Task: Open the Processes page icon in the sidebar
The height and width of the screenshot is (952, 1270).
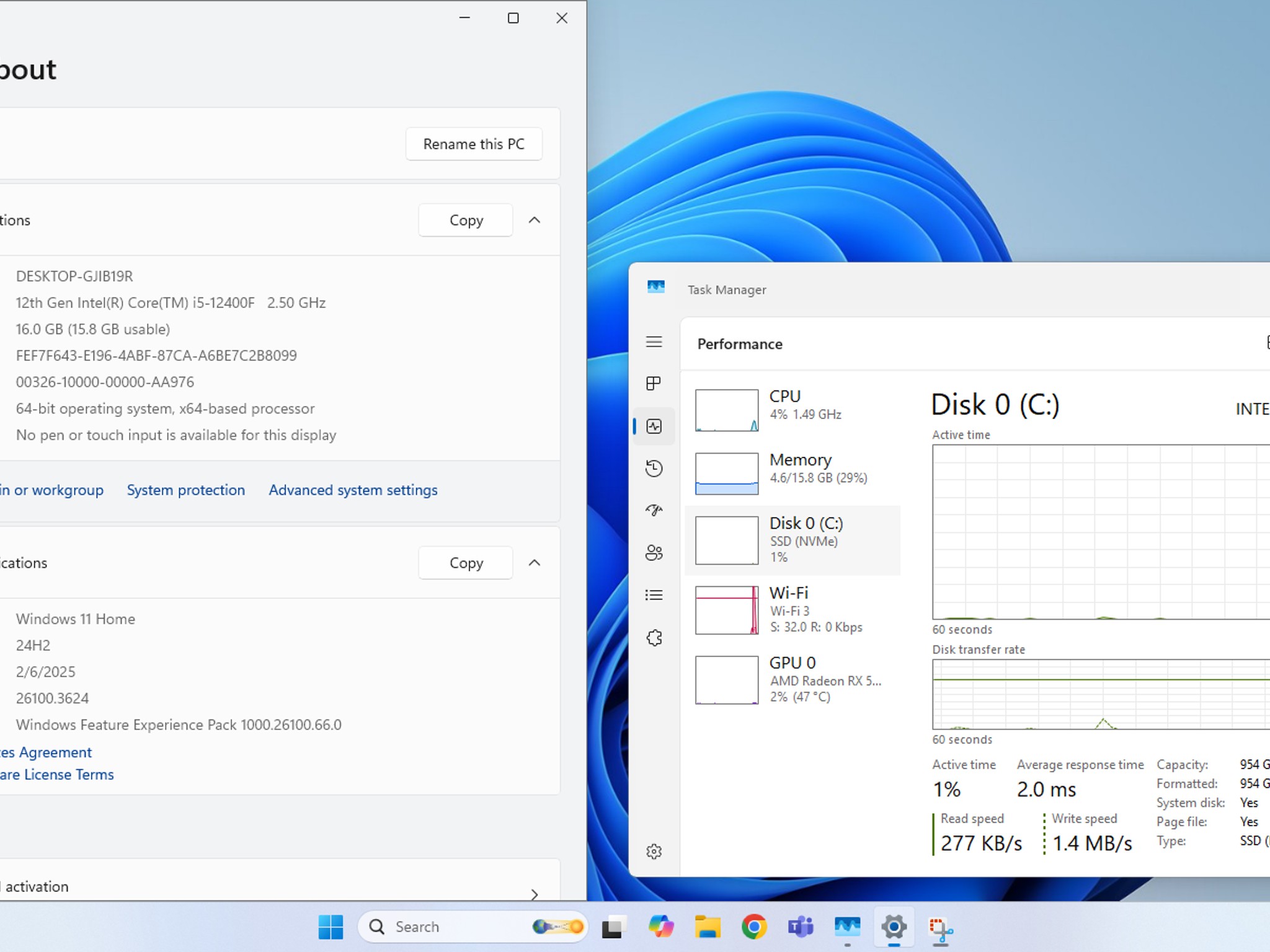Action: tap(654, 384)
